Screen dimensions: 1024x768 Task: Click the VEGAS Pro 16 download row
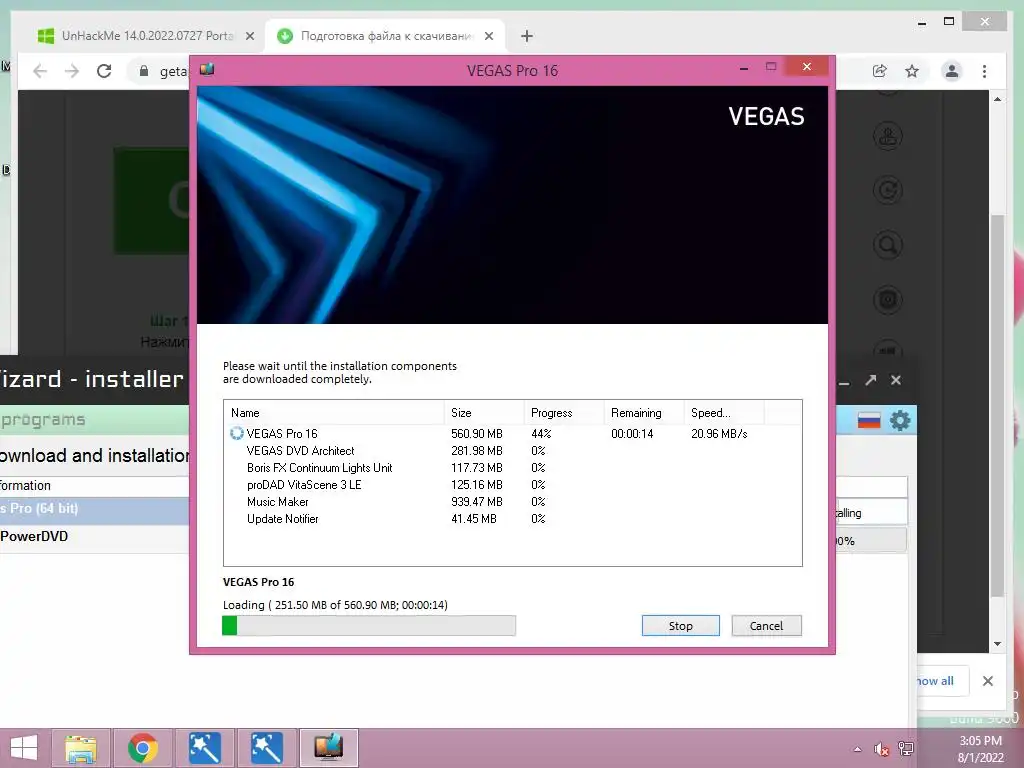[x=513, y=434]
